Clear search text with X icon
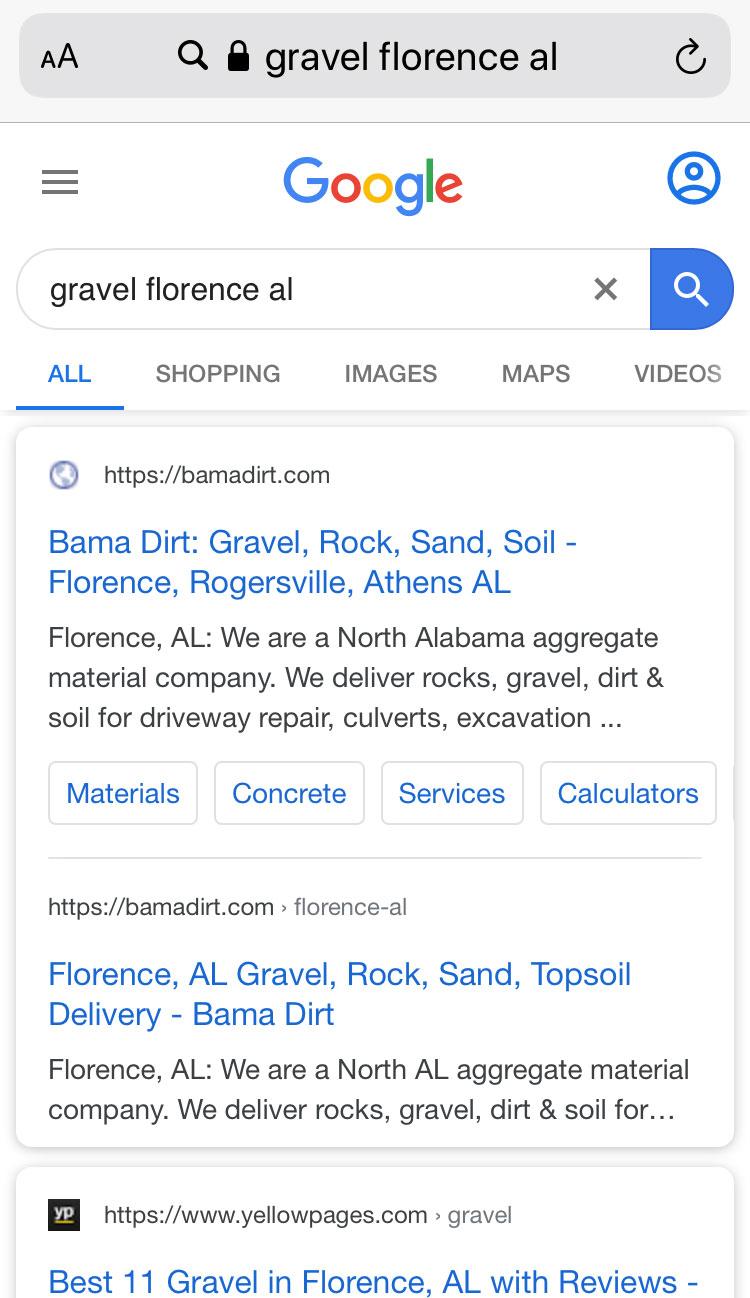The width and height of the screenshot is (750, 1298). [x=605, y=289]
